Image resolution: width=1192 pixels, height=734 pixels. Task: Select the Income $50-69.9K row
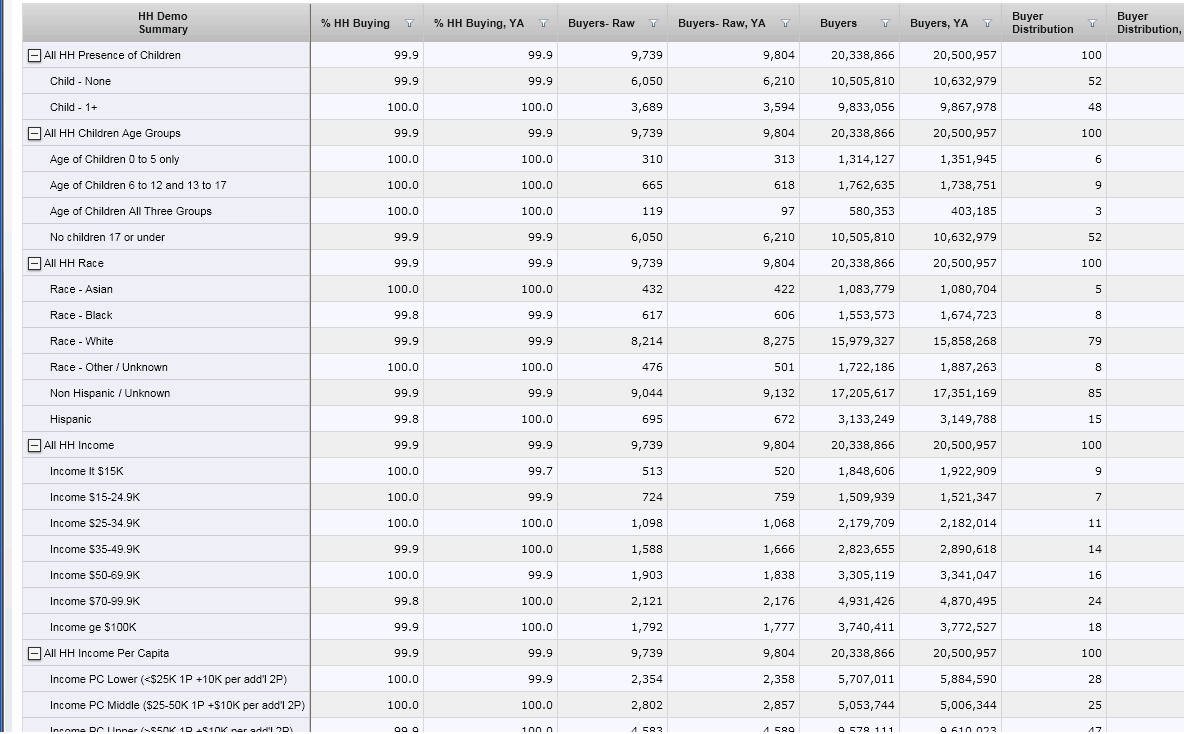pyautogui.click(x=95, y=575)
